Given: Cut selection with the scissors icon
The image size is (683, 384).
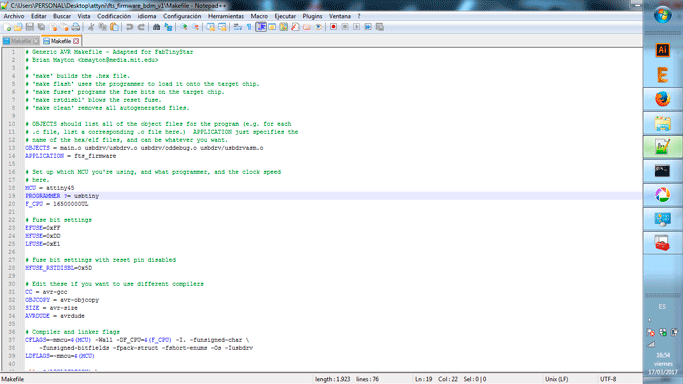Looking at the screenshot, I should pos(91,27).
